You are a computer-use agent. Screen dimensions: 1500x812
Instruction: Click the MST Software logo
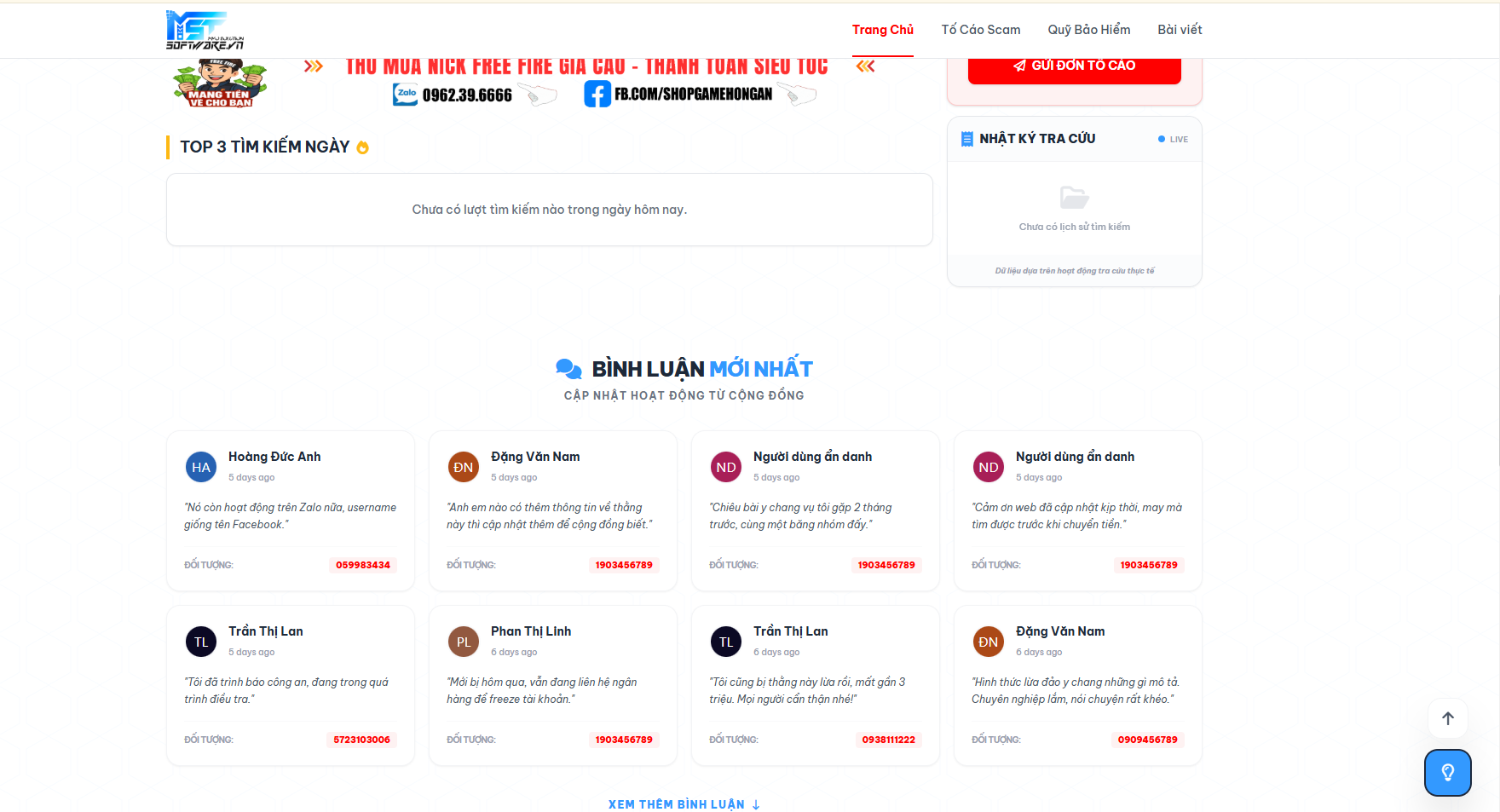point(205,31)
